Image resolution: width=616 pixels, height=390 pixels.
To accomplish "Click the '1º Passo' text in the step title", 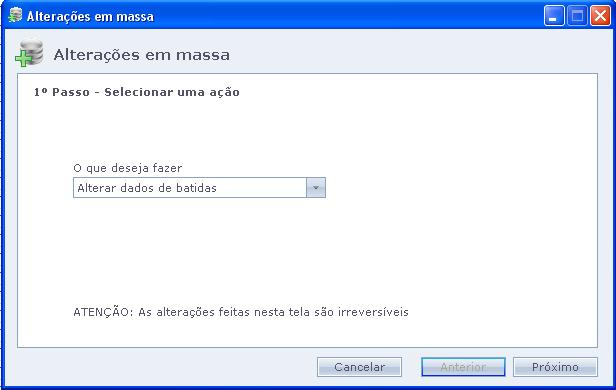I will point(62,92).
